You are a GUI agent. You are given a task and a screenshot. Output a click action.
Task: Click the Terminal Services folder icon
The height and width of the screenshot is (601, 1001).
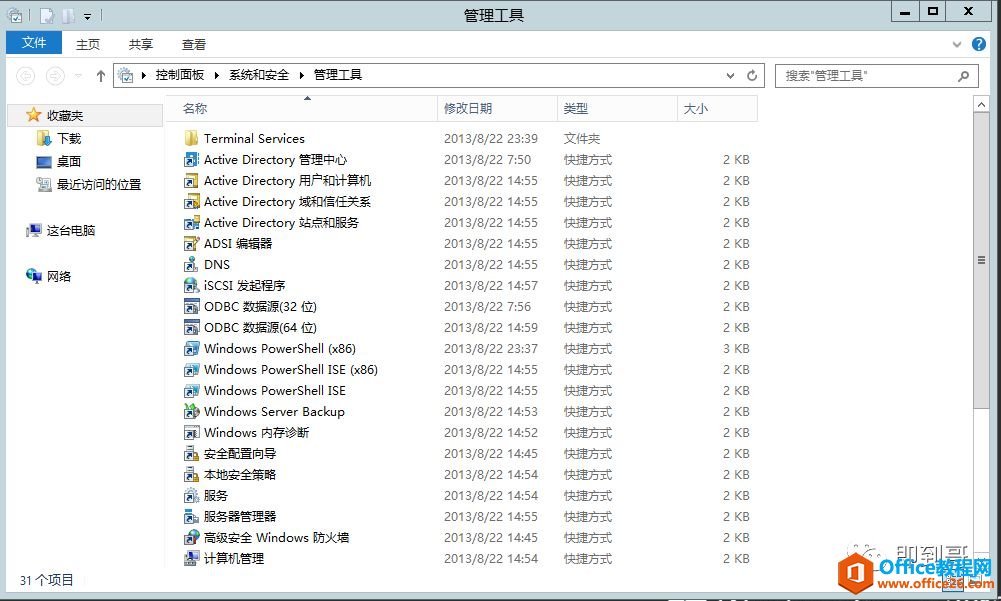pyautogui.click(x=192, y=139)
